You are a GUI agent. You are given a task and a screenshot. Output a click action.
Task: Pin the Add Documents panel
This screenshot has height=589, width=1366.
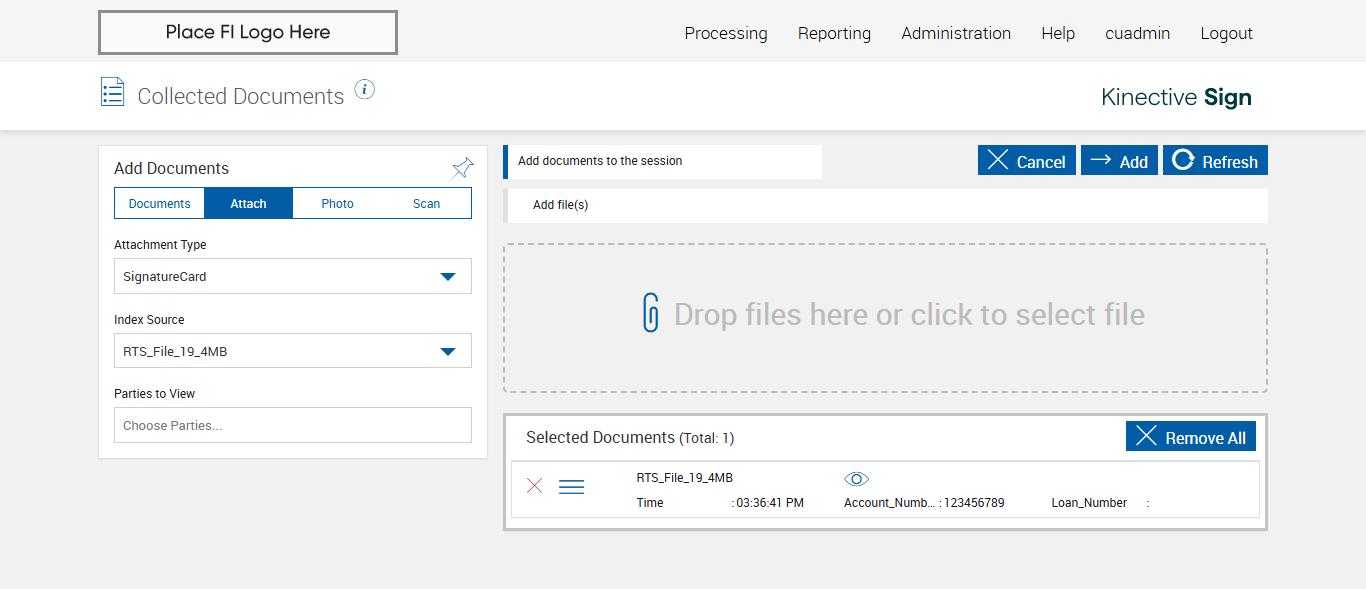[463, 167]
